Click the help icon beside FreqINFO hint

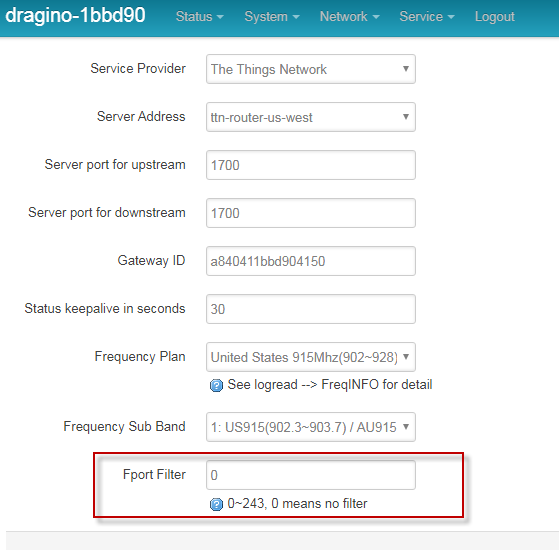pyautogui.click(x=216, y=385)
